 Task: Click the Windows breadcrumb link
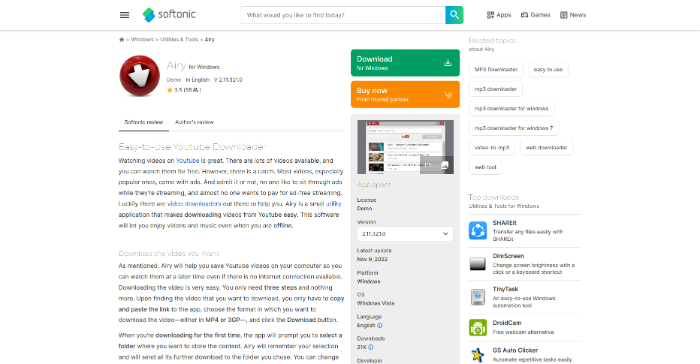142,40
